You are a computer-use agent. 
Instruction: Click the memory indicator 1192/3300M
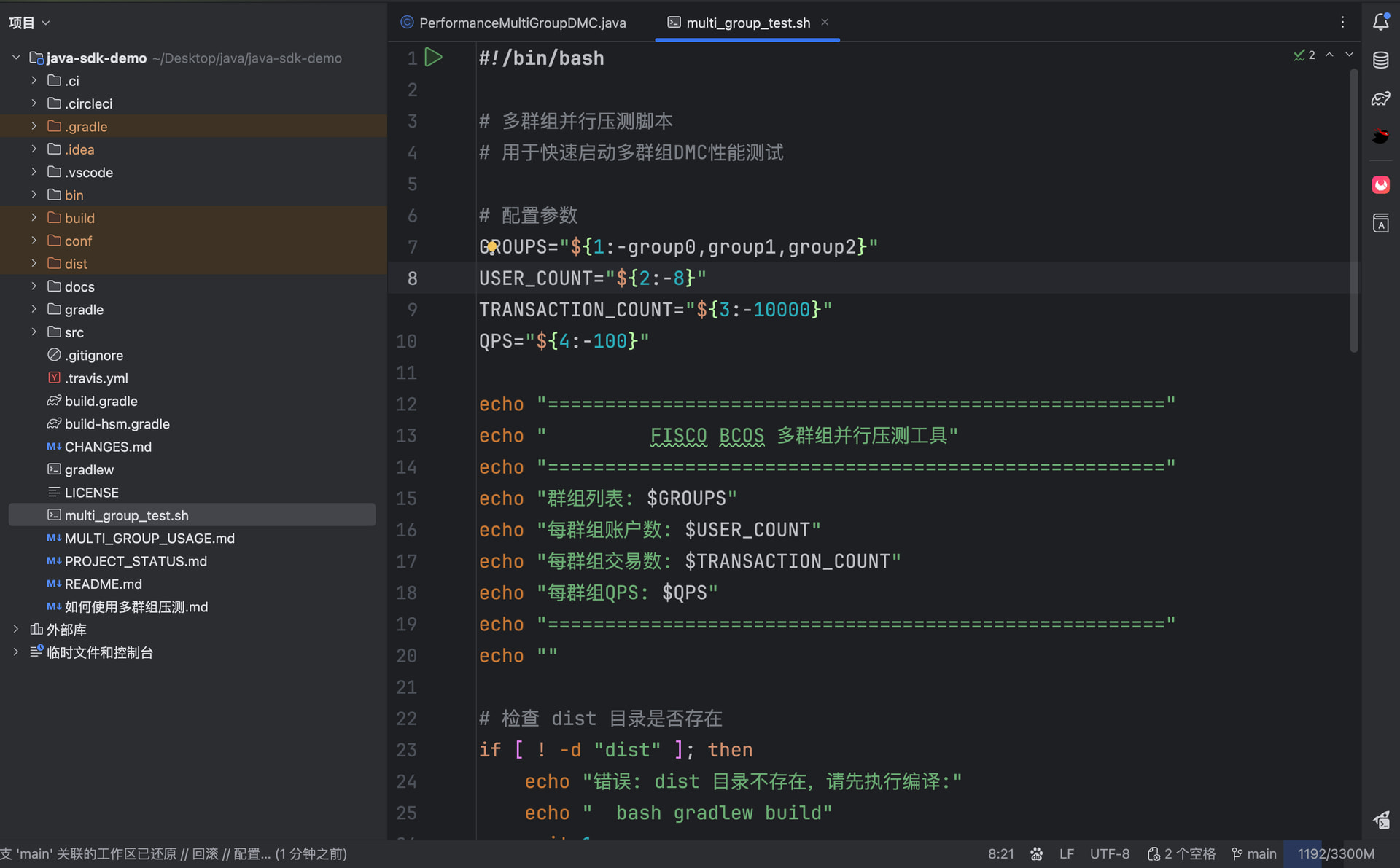coord(1336,853)
